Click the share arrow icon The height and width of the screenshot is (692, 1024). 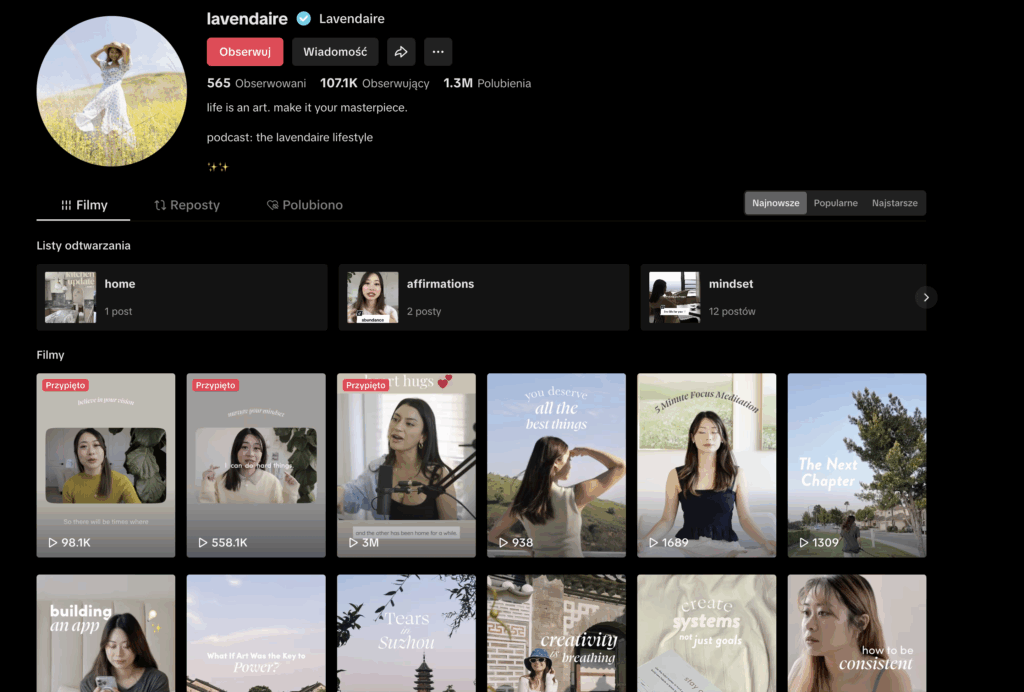tap(401, 52)
